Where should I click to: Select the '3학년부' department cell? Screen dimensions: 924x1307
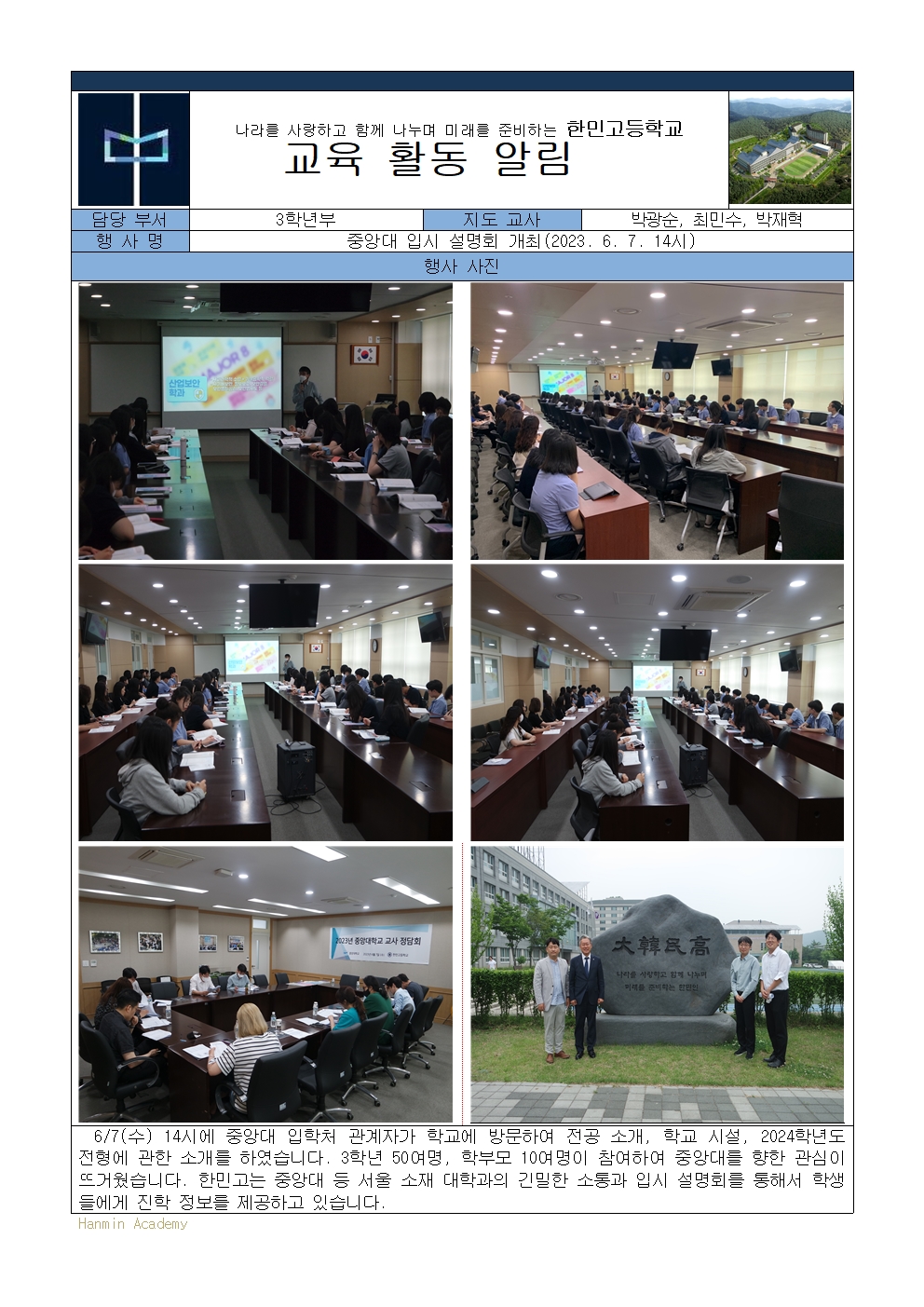tap(306, 220)
